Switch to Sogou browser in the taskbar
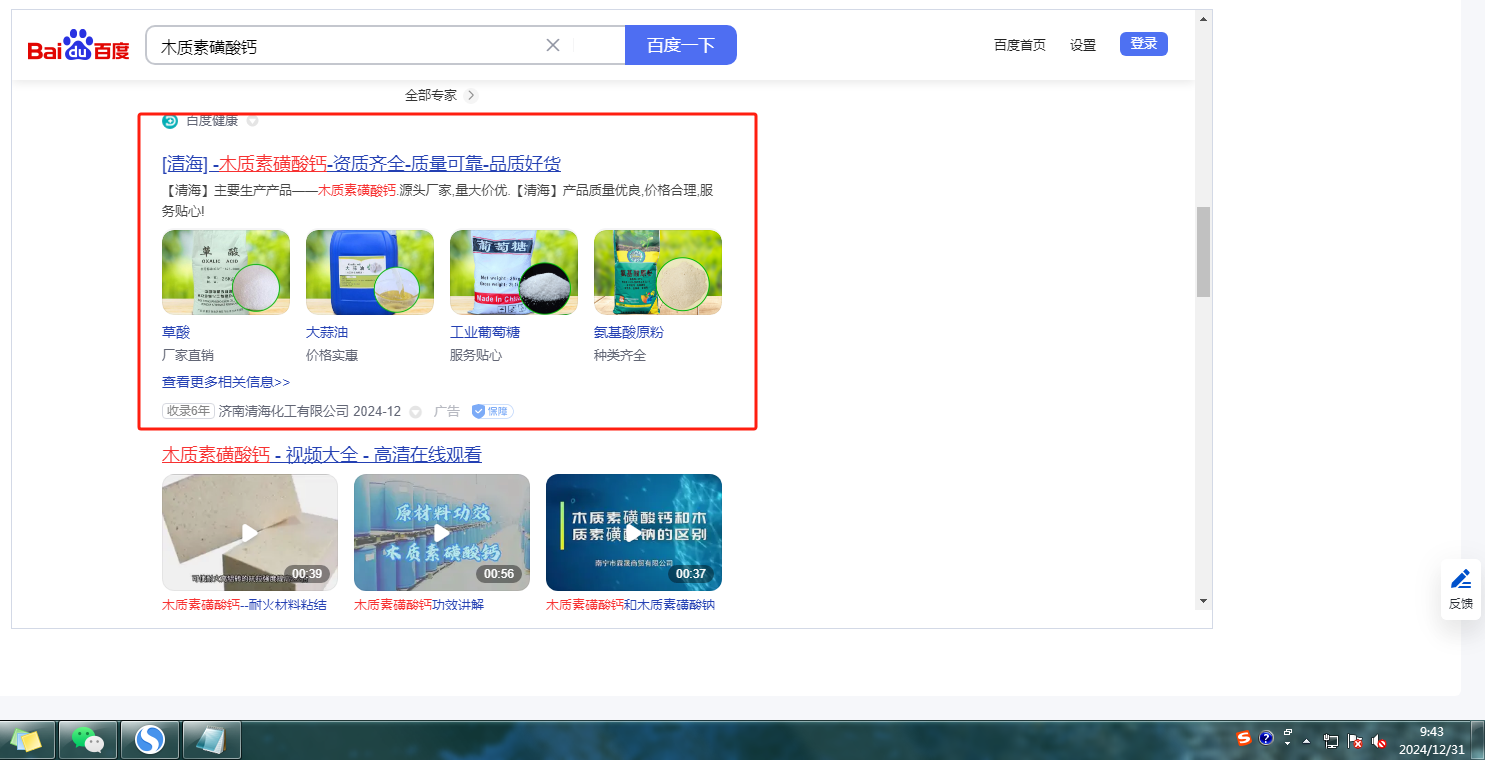 pyautogui.click(x=150, y=740)
